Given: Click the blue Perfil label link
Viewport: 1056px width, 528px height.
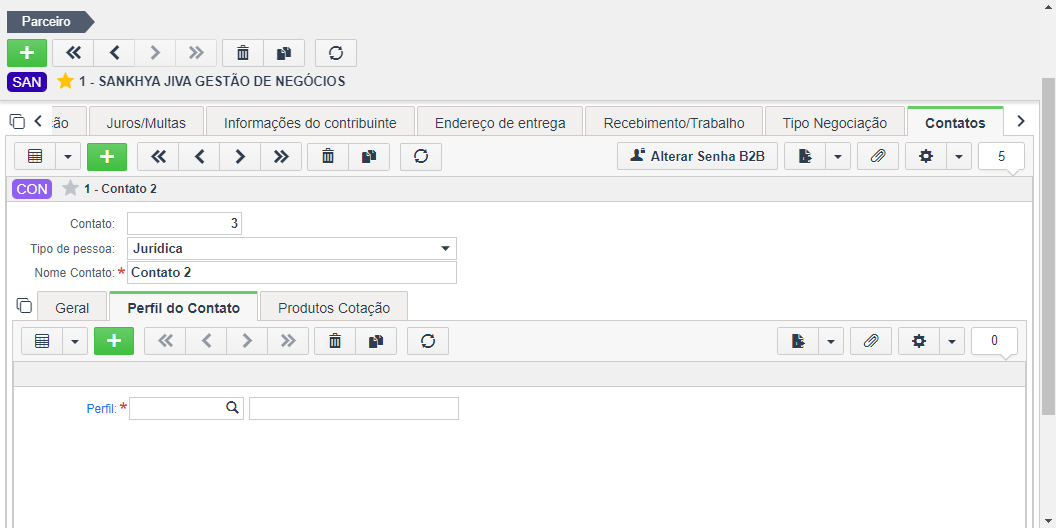Looking at the screenshot, I should [102, 408].
